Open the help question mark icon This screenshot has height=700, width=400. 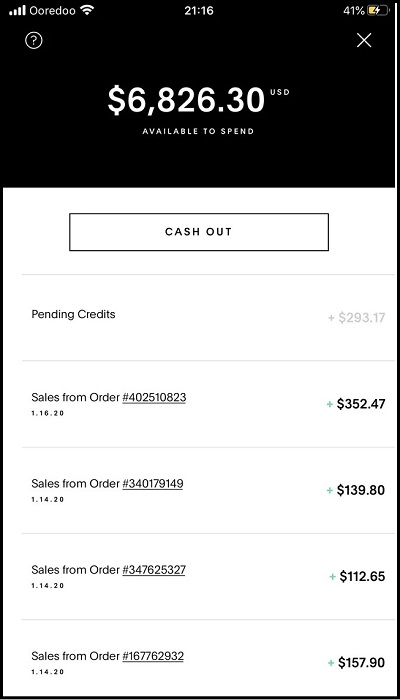click(34, 41)
